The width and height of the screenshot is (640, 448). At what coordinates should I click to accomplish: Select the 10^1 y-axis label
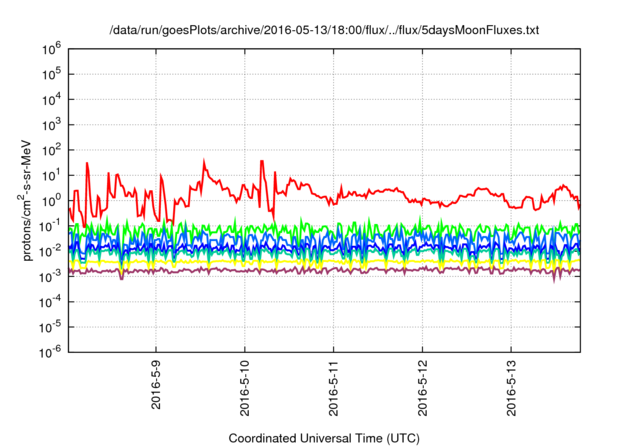point(51,176)
